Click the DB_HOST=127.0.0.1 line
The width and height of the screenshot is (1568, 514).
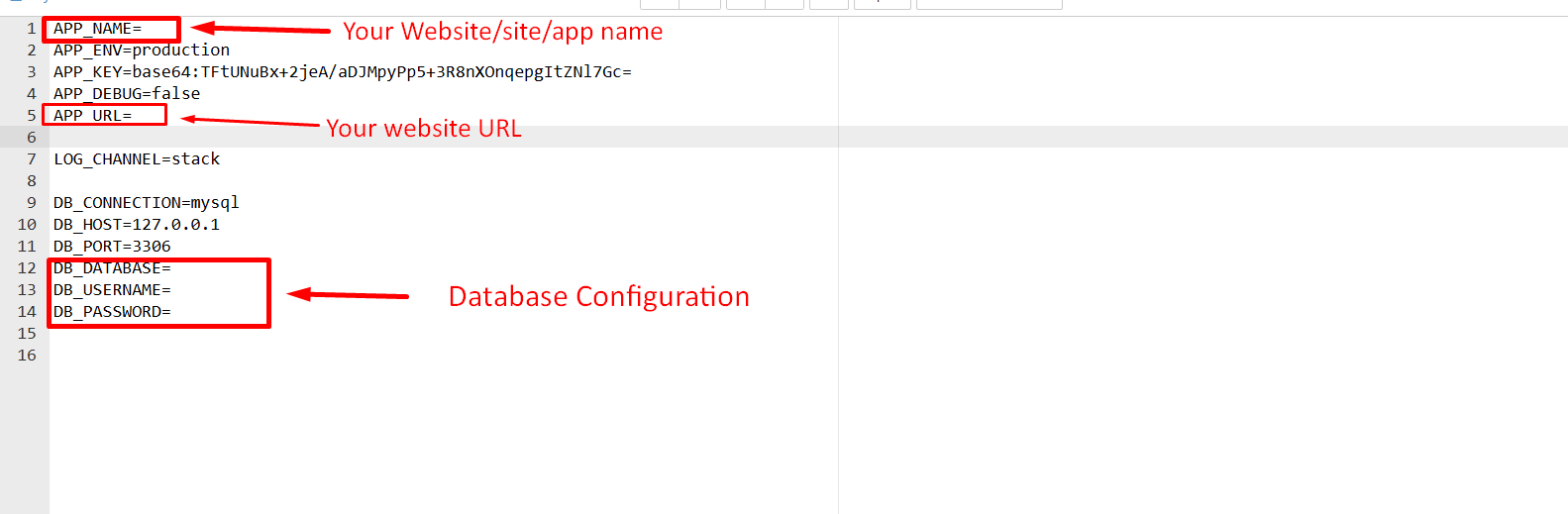[137, 225]
